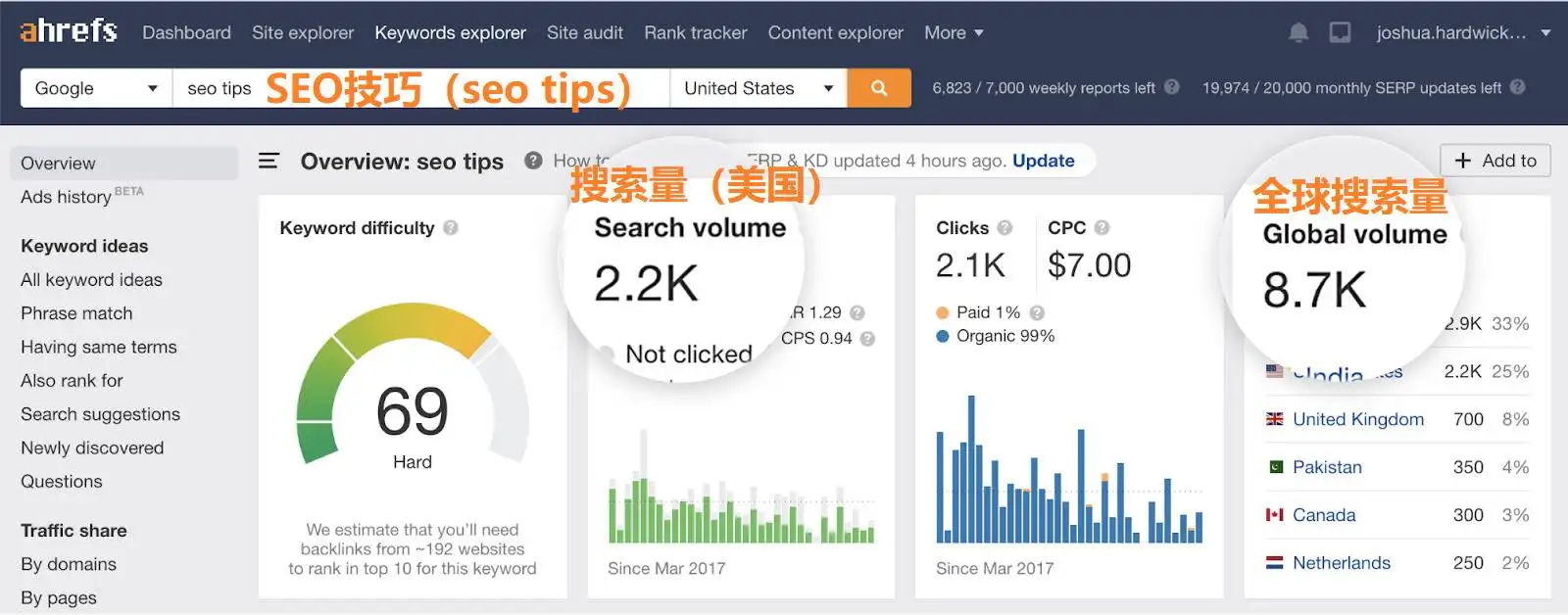Click the hamburger menu icon beside Overview
This screenshot has width=1568, height=615.
[269, 161]
